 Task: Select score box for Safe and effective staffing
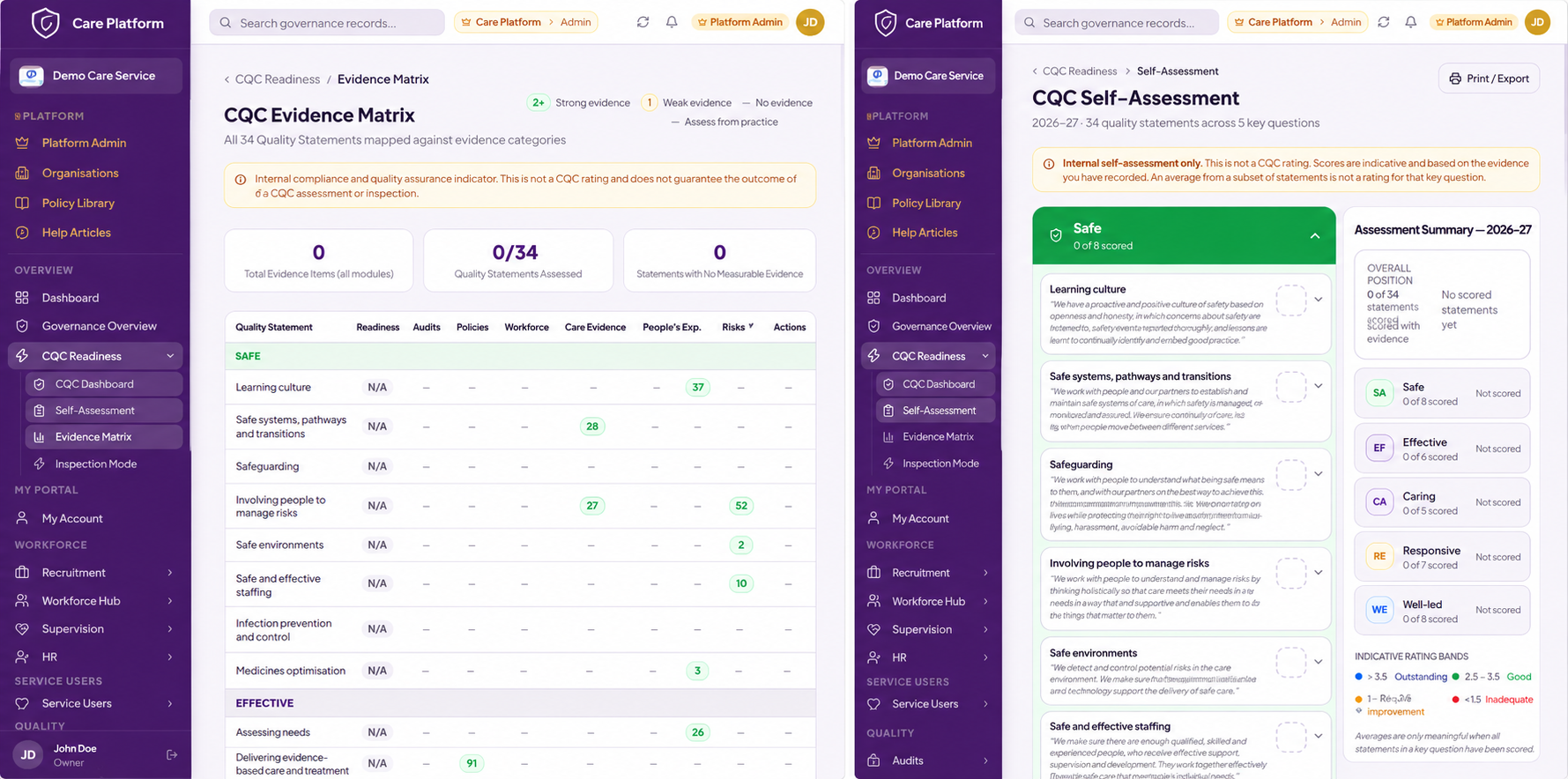(x=1291, y=737)
